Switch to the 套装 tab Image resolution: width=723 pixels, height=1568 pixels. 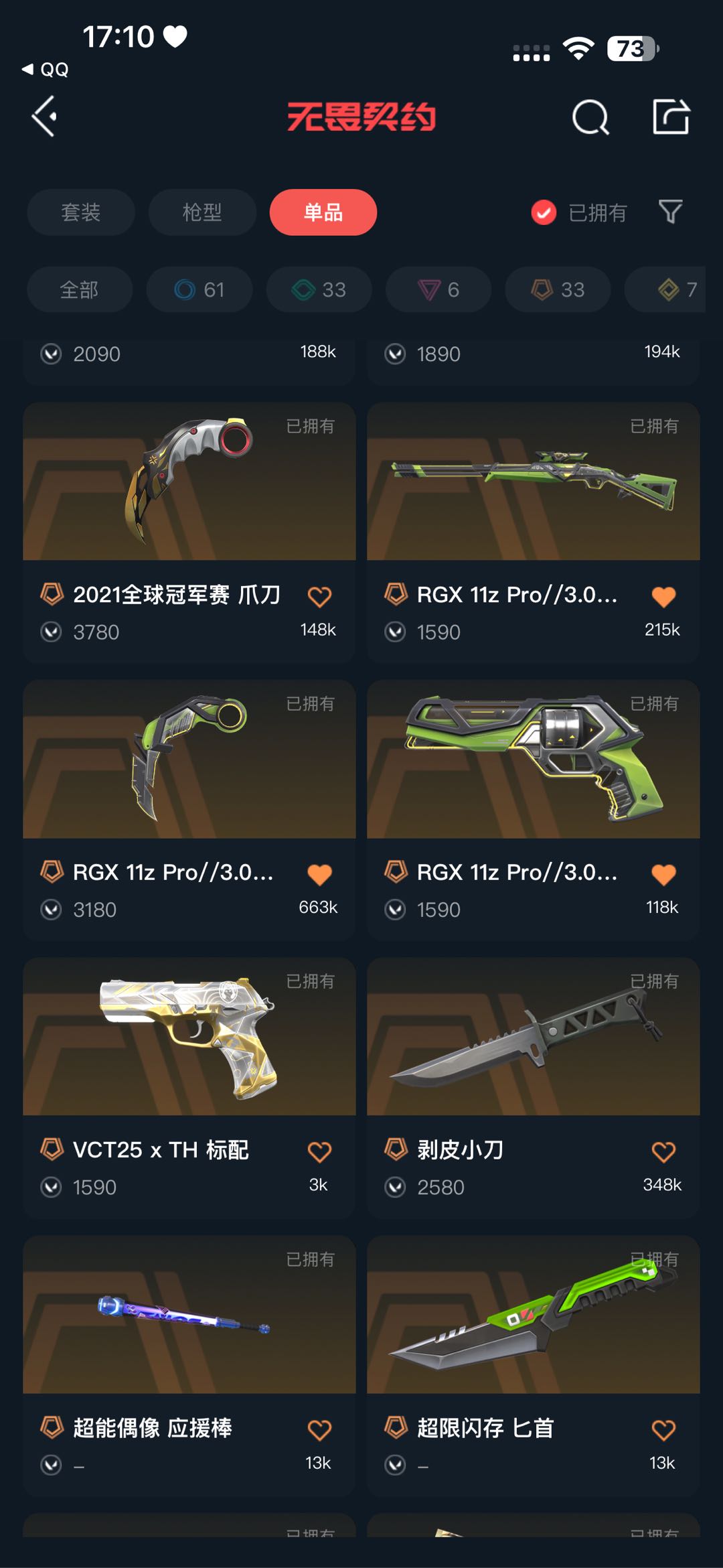(81, 212)
